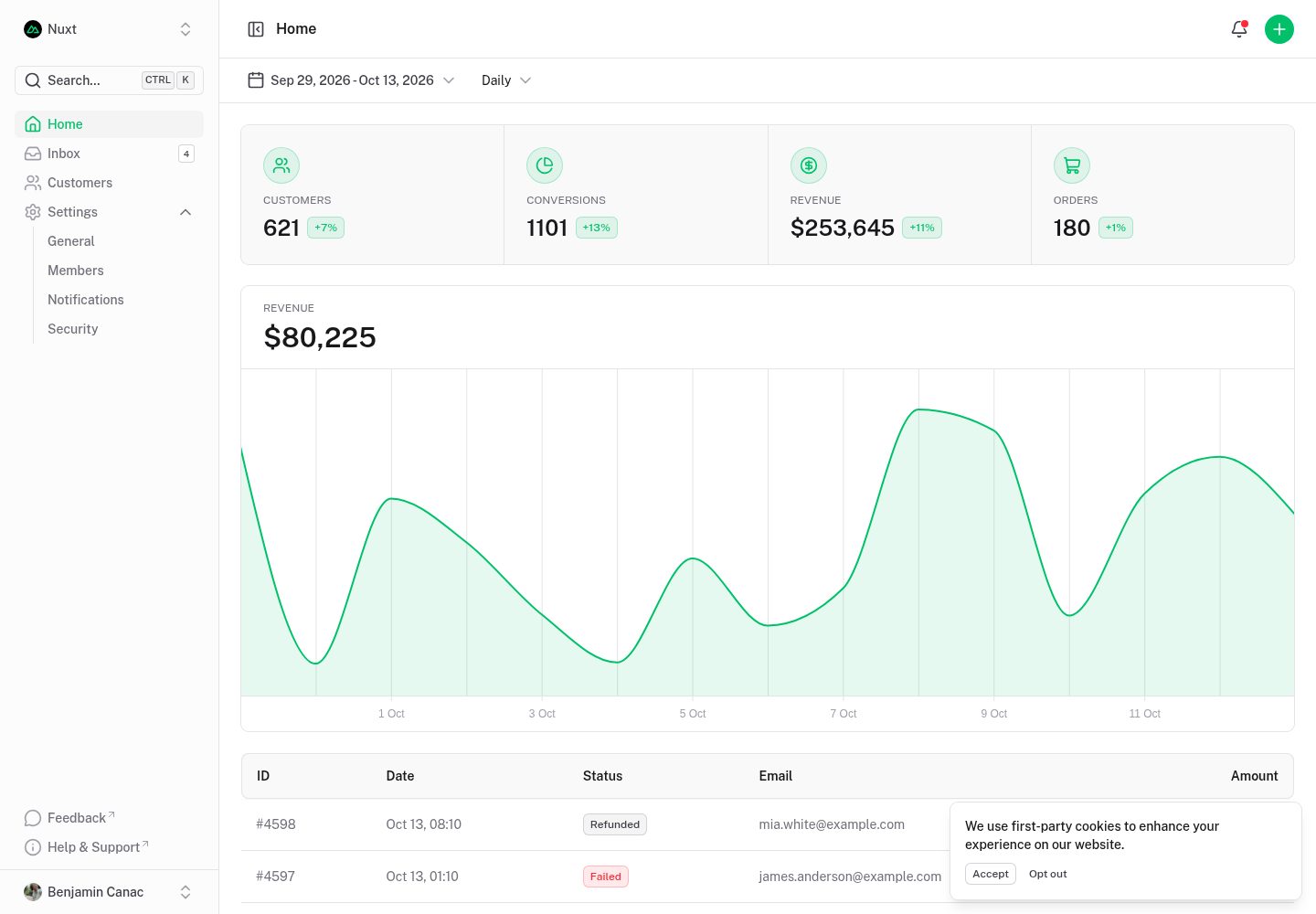Open the Customers page
1316x914 pixels.
click(x=109, y=183)
